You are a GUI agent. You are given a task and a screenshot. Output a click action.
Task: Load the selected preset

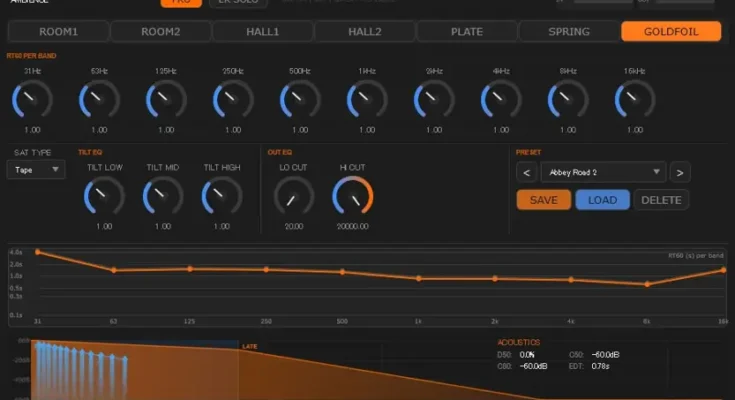pyautogui.click(x=602, y=200)
